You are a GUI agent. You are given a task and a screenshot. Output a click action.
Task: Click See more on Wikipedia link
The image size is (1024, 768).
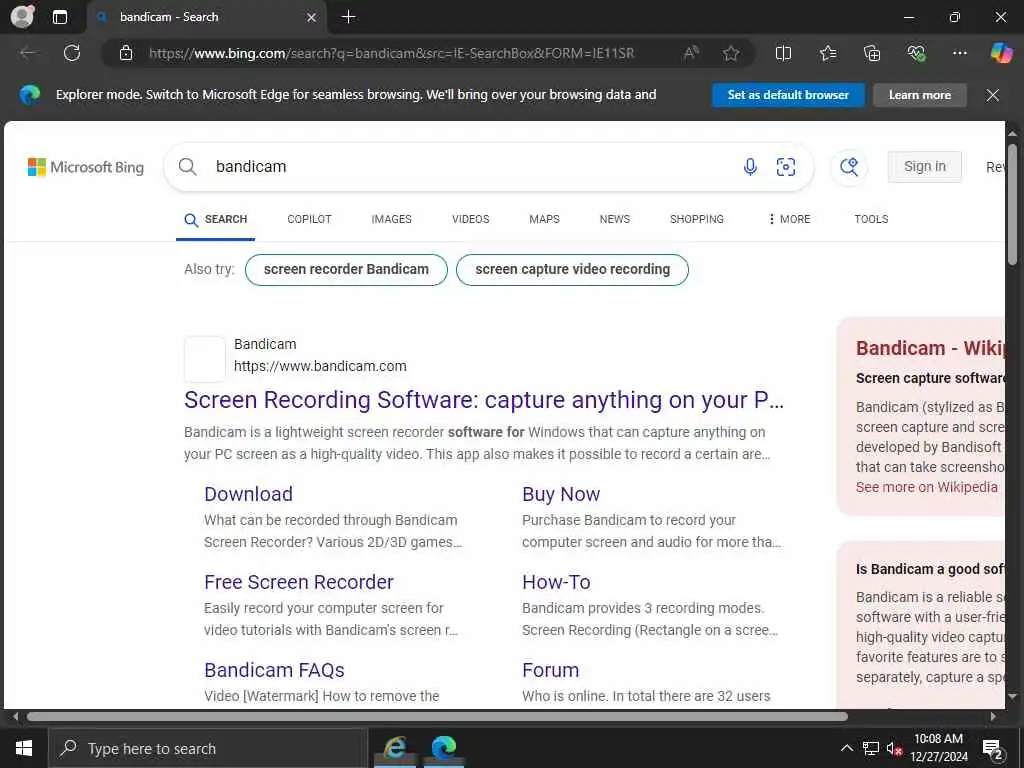(927, 487)
